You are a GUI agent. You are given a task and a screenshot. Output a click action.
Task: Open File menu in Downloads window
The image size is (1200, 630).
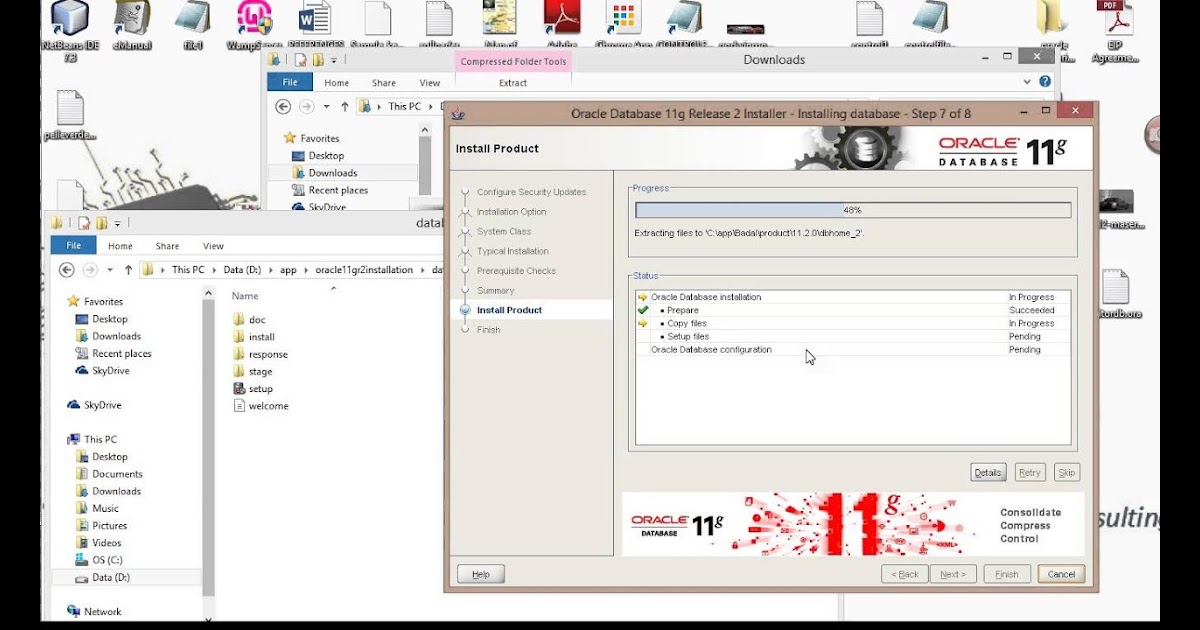click(x=290, y=83)
